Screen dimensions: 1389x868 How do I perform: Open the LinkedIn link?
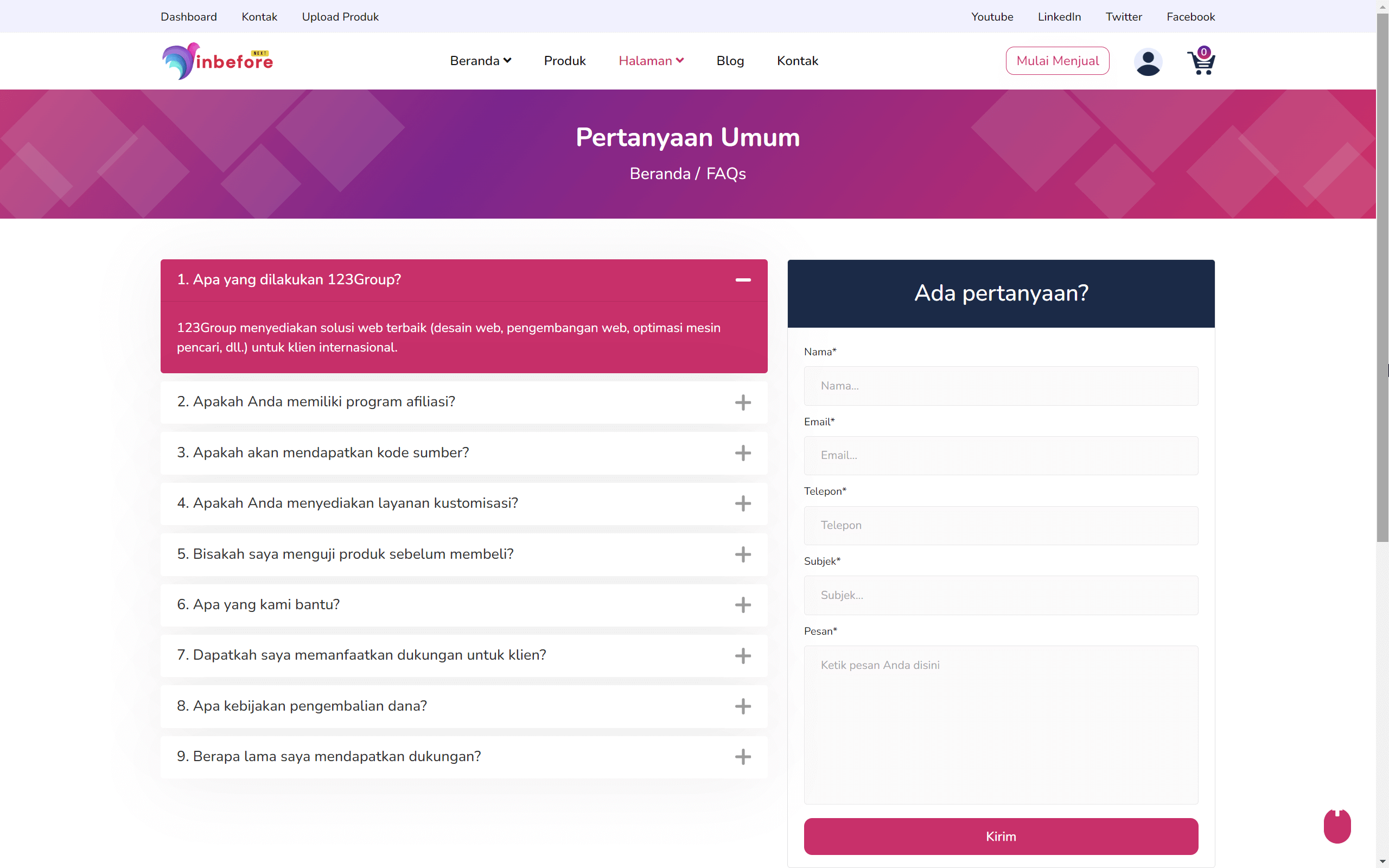click(1059, 17)
